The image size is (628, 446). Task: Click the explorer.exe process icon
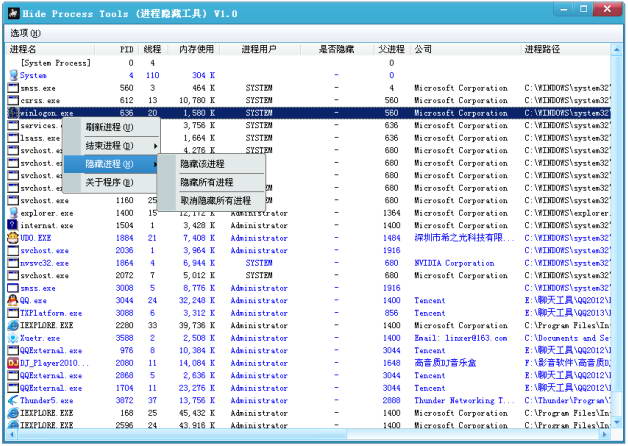[x=13, y=213]
